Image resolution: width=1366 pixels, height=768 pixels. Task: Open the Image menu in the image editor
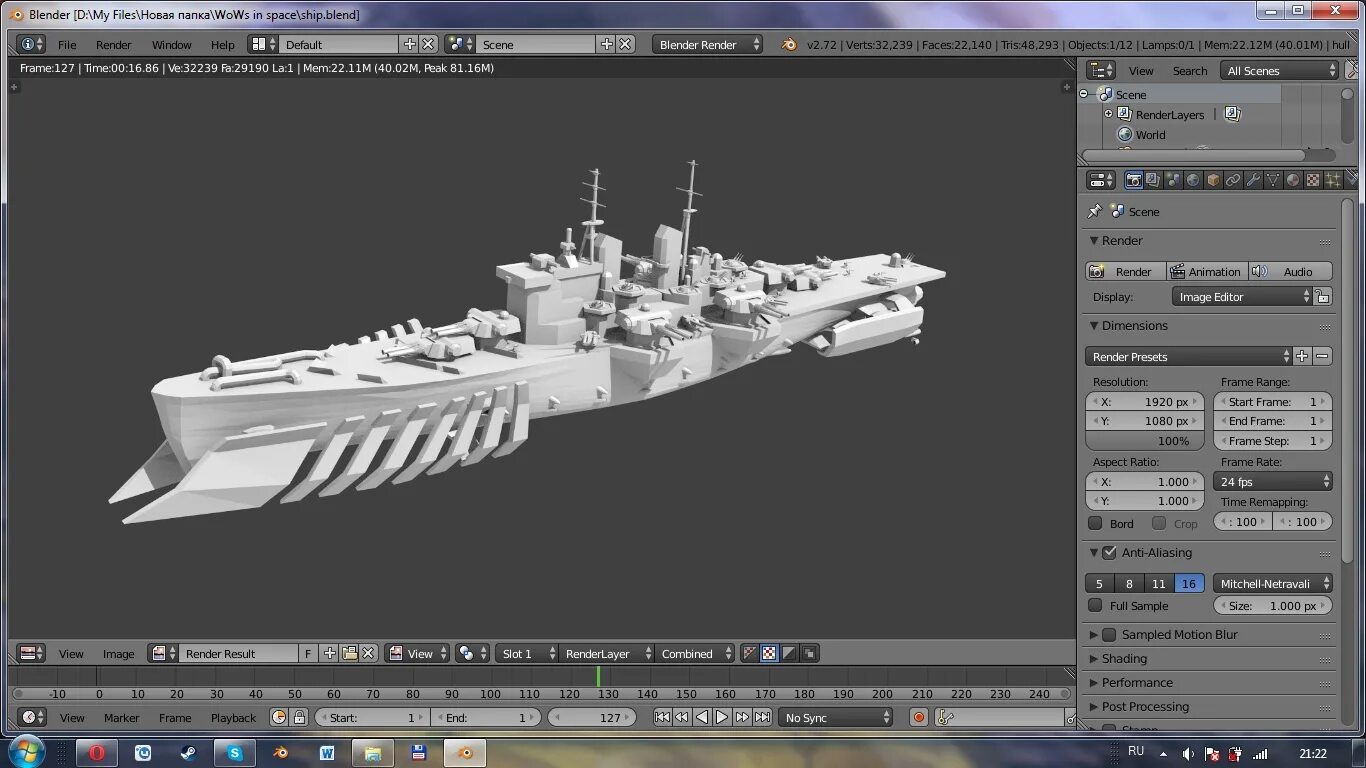click(118, 653)
